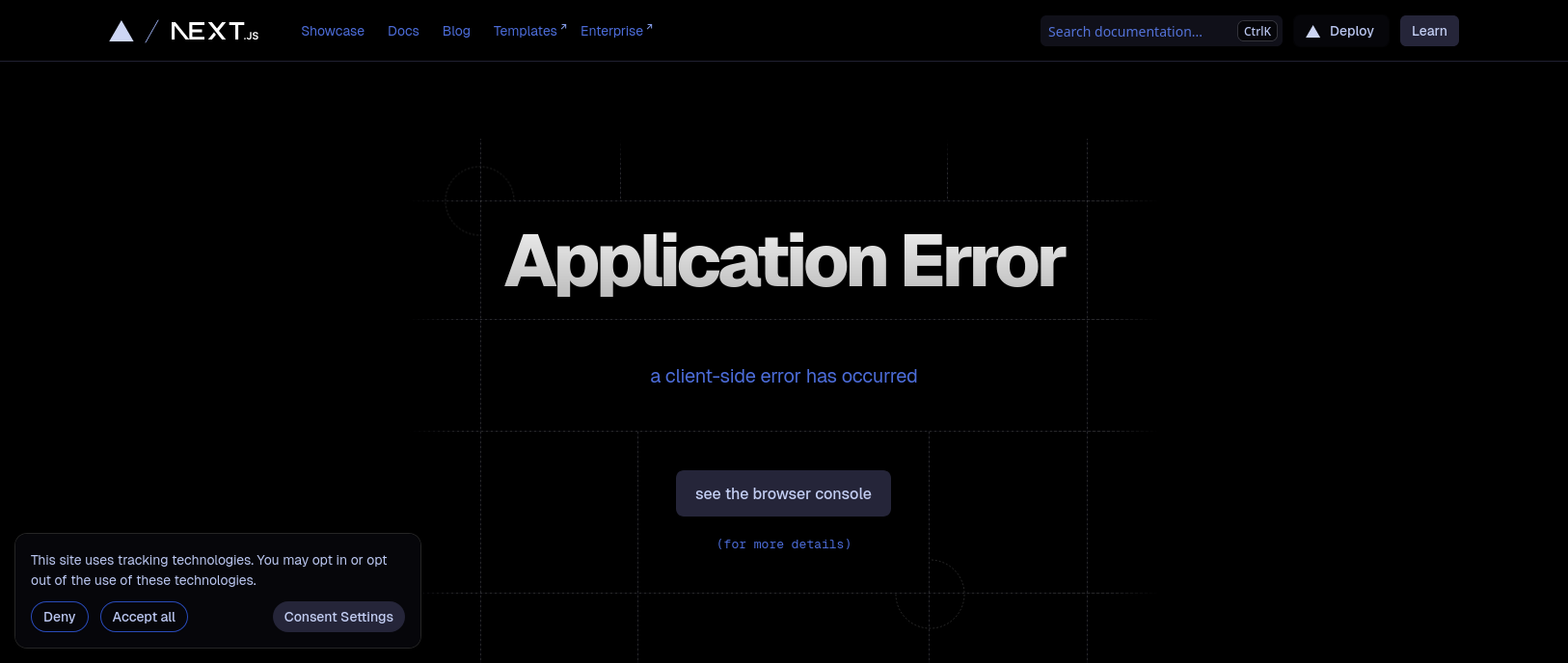Click the '(for more details)' text

click(x=783, y=544)
